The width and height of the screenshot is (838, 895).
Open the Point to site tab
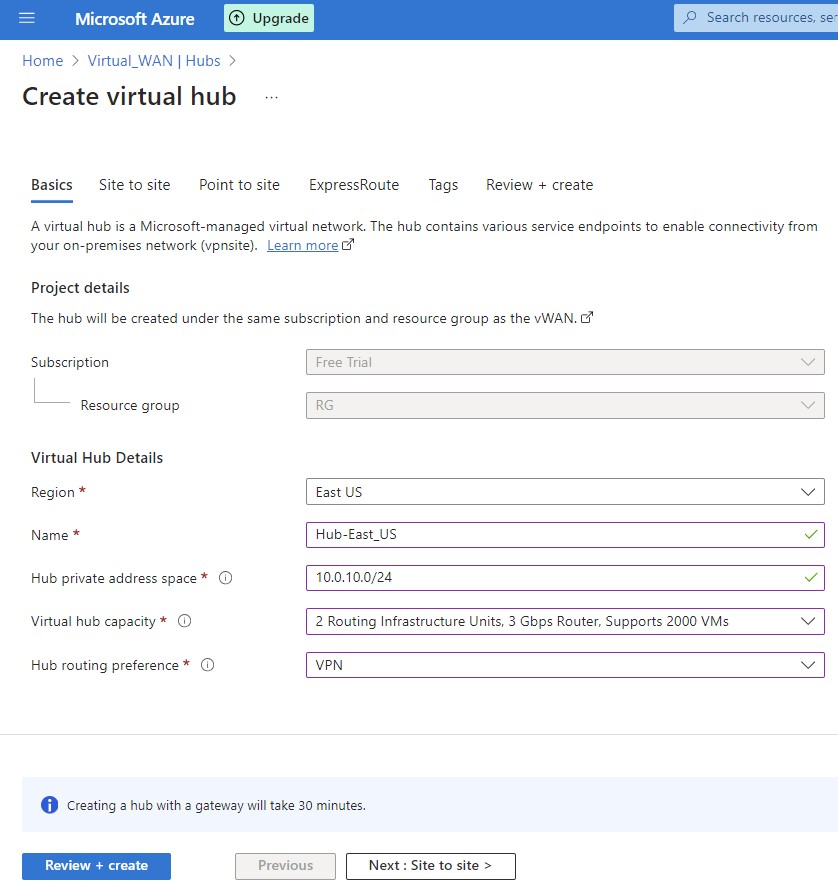[x=239, y=185]
